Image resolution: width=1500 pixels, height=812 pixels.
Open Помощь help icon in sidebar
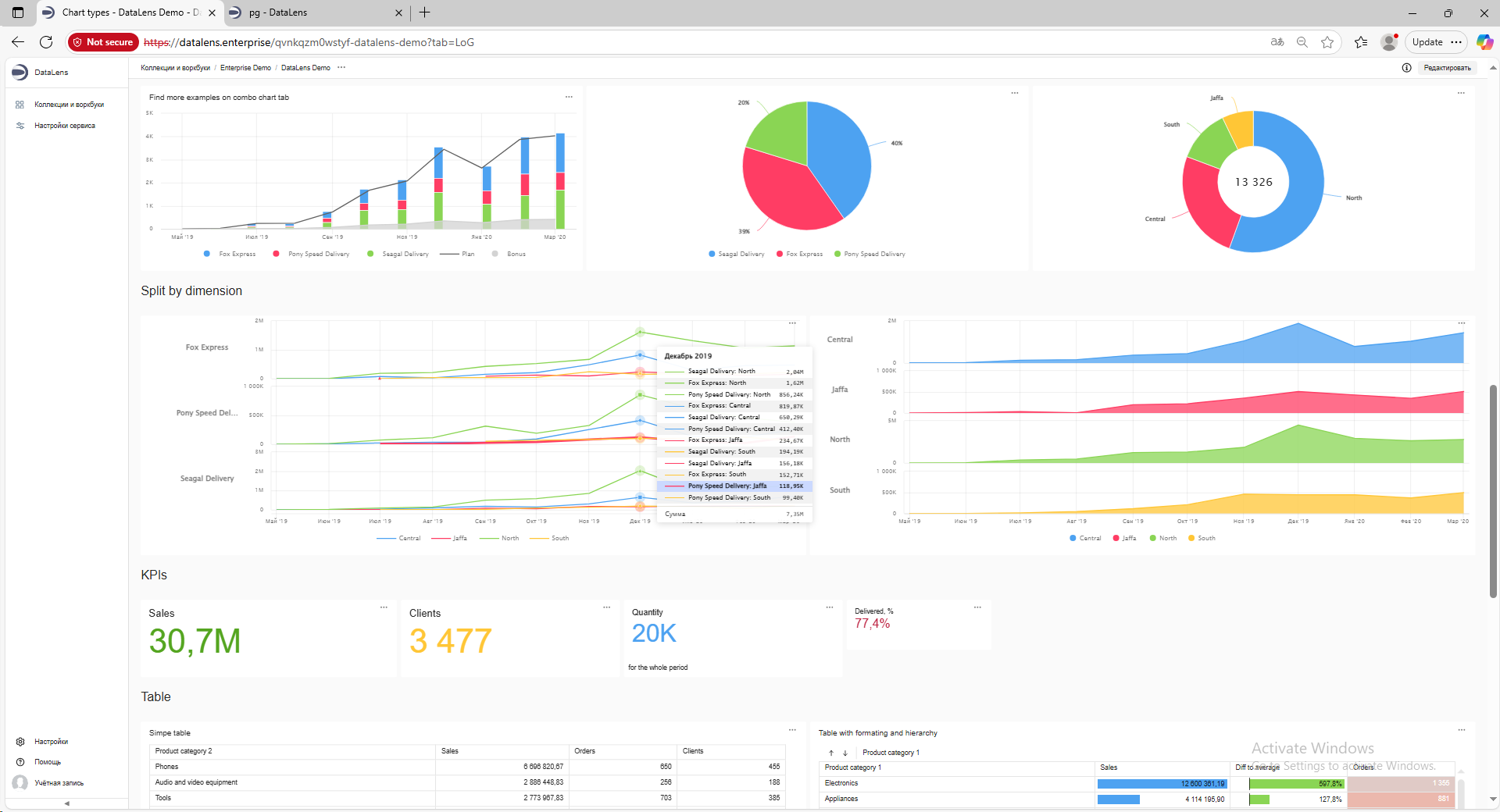[x=20, y=762]
